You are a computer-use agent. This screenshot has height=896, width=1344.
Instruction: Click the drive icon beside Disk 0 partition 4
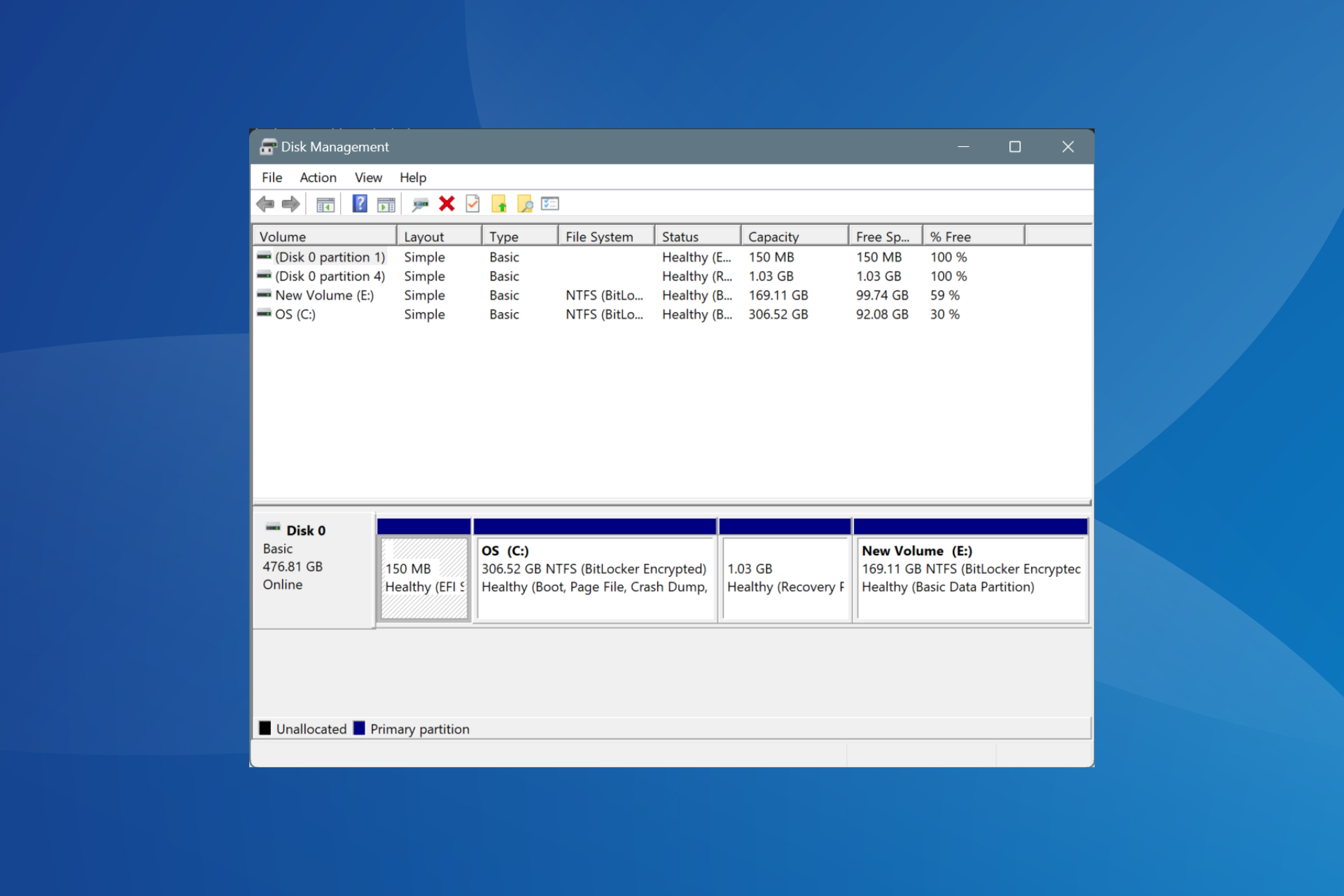click(x=265, y=275)
